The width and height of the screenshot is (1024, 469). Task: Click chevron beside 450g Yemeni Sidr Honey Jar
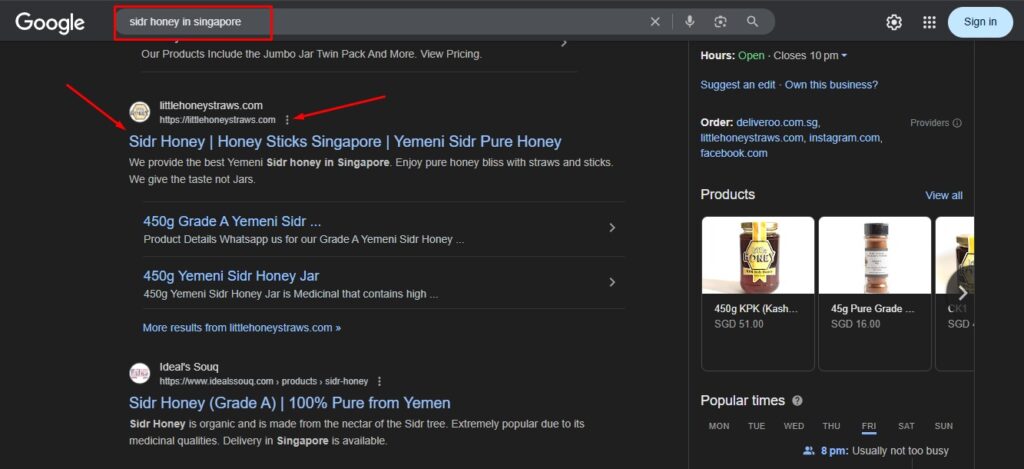pyautogui.click(x=612, y=282)
